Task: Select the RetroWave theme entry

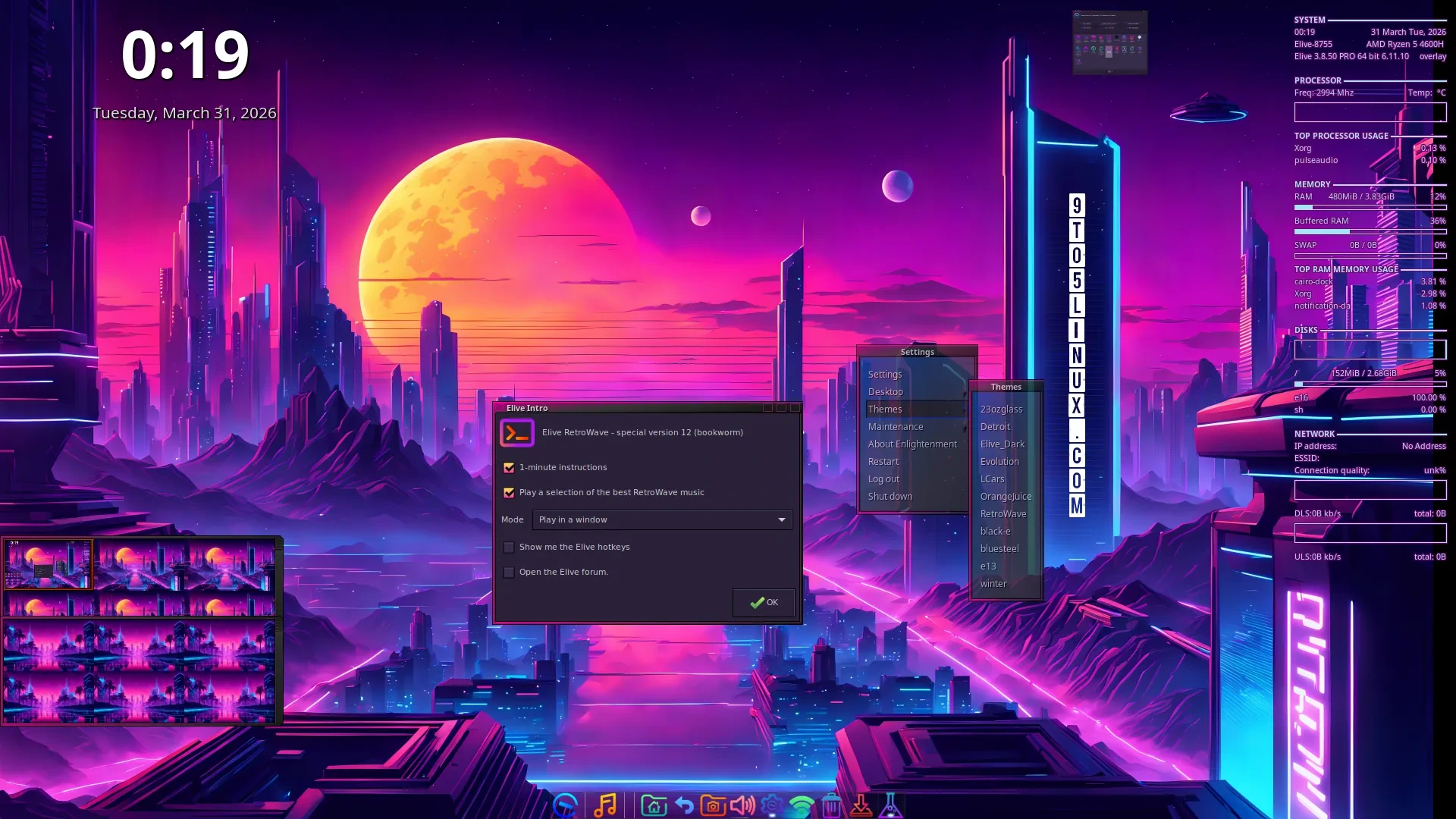Action: point(1003,514)
